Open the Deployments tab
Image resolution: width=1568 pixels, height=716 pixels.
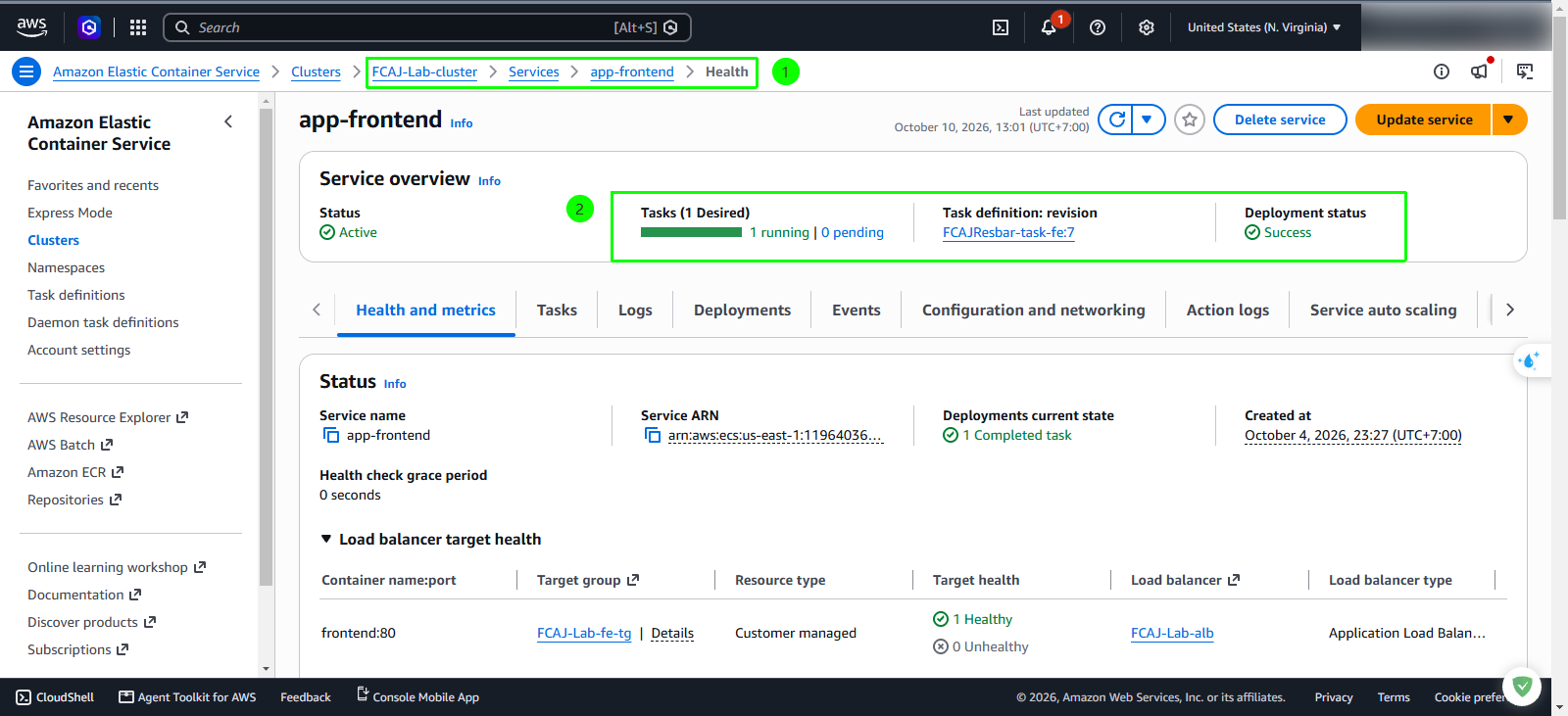(x=742, y=310)
